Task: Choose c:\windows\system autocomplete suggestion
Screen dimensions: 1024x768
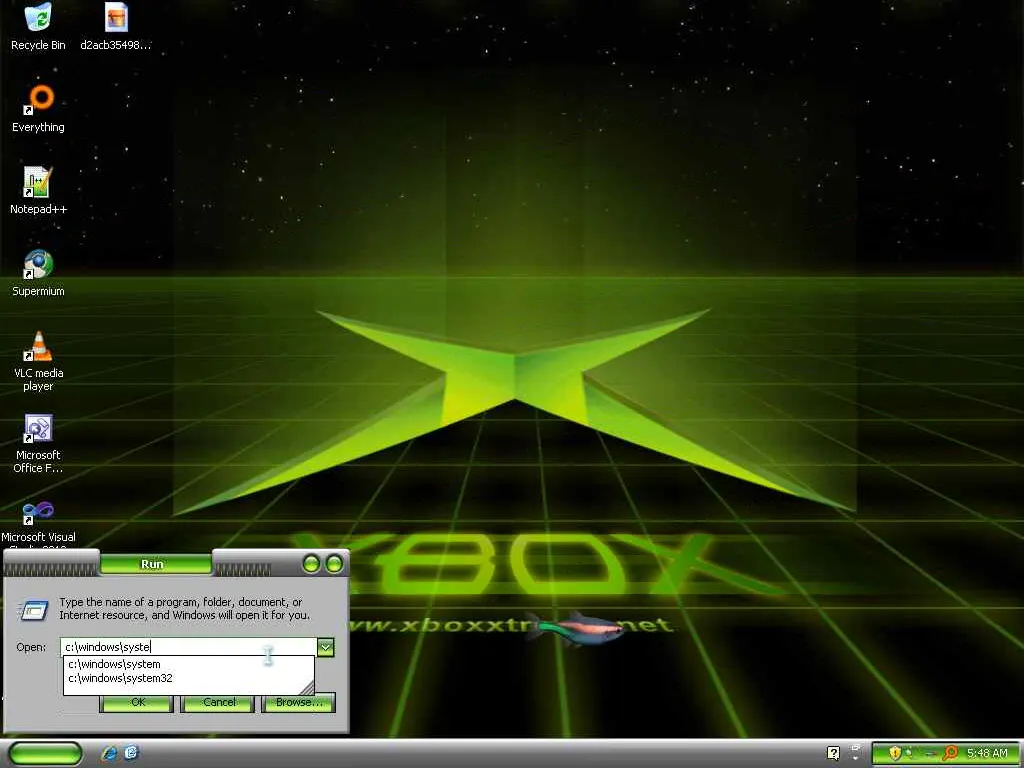Action: [188, 664]
